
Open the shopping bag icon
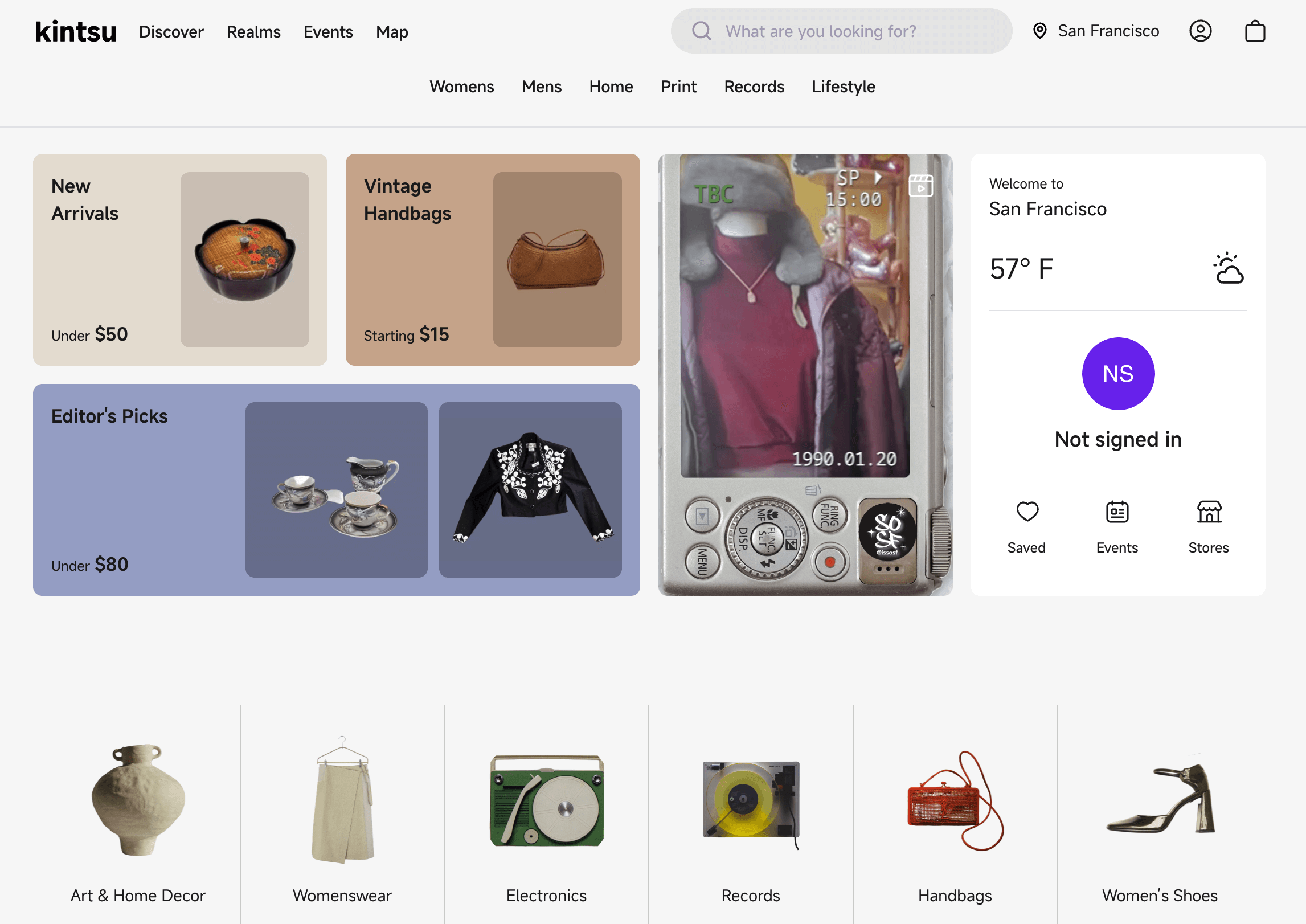pos(1255,31)
